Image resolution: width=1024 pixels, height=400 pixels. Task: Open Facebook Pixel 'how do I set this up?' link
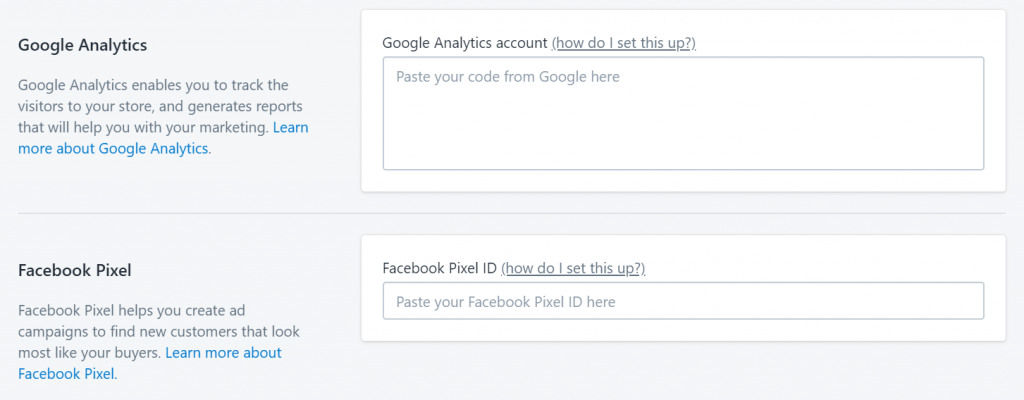(573, 268)
